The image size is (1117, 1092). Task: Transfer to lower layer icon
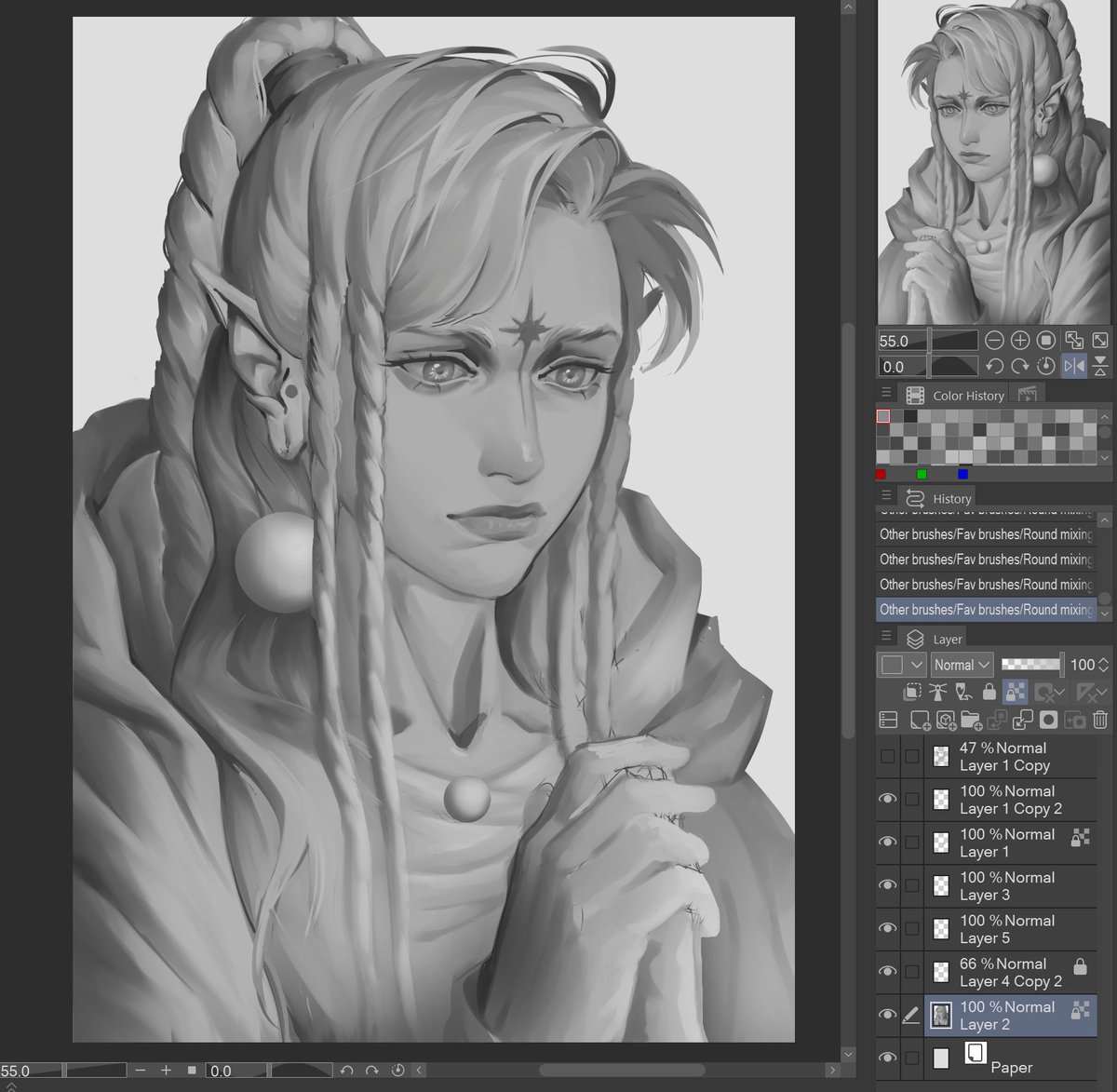coord(997,720)
